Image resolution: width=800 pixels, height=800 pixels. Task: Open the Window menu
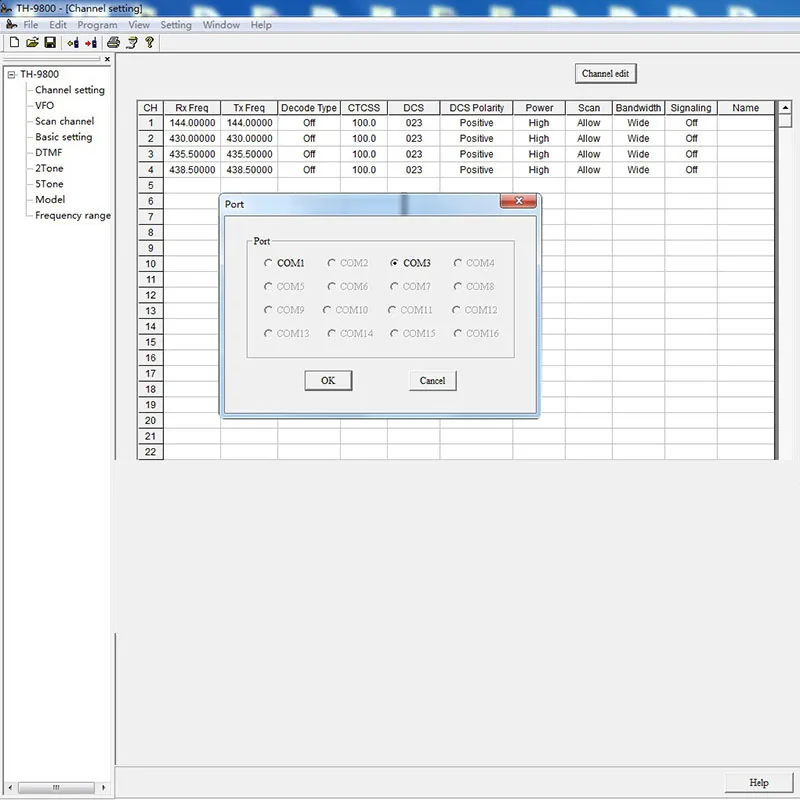221,24
